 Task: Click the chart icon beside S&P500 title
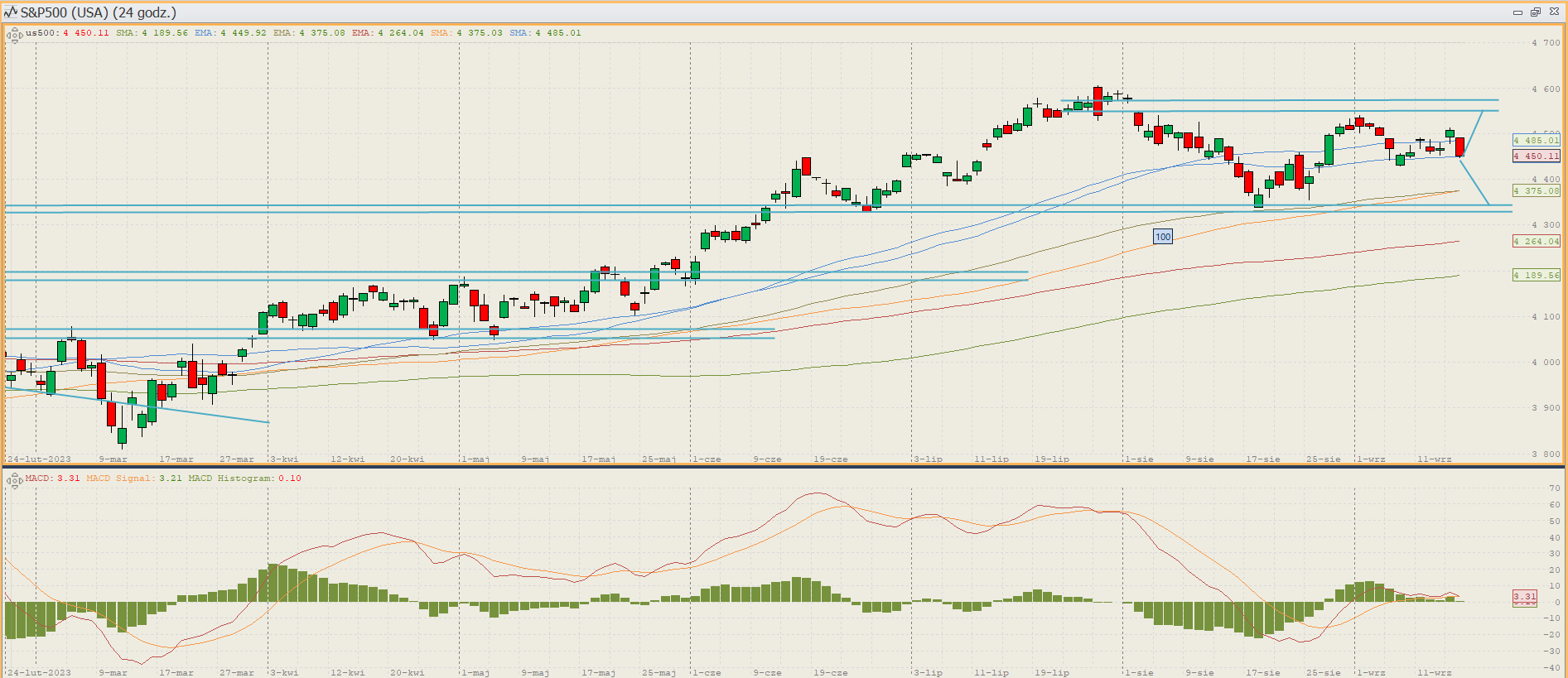[11, 12]
